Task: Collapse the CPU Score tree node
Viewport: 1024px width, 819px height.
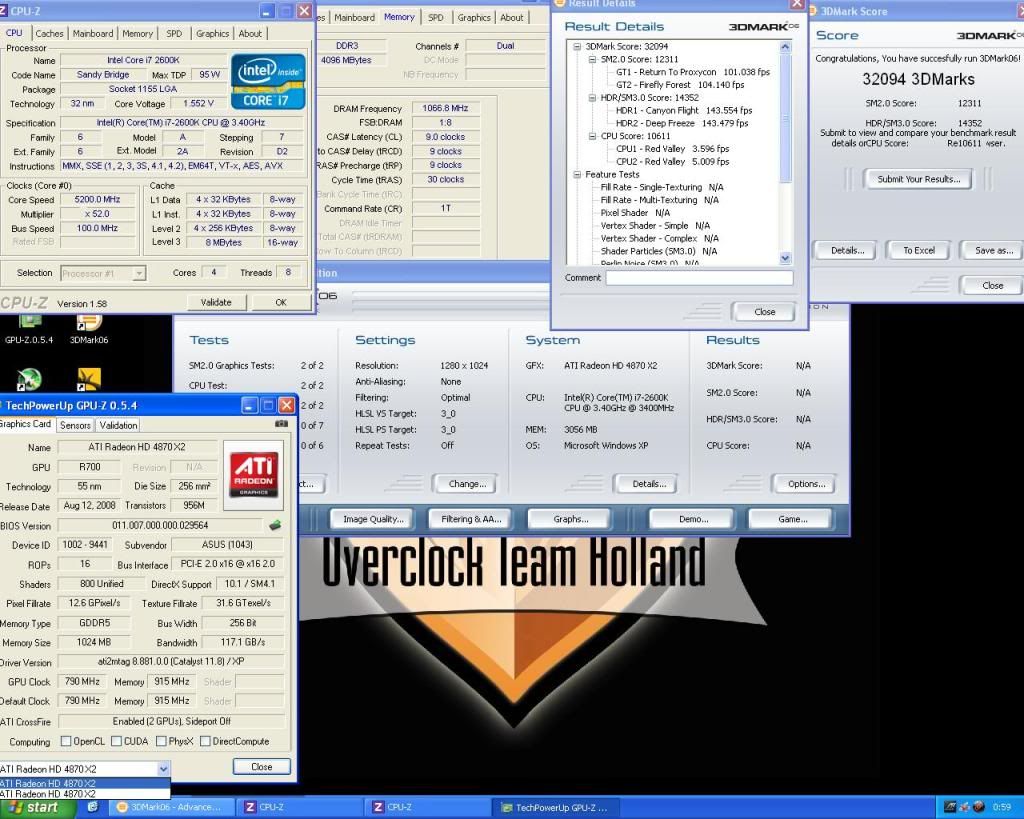Action: pyautogui.click(x=592, y=136)
